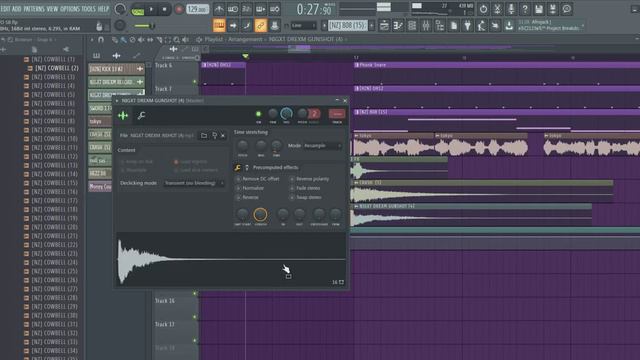Screen dimensions: 640x360
Task: Click the save project floppy icon
Action: pos(539,9)
